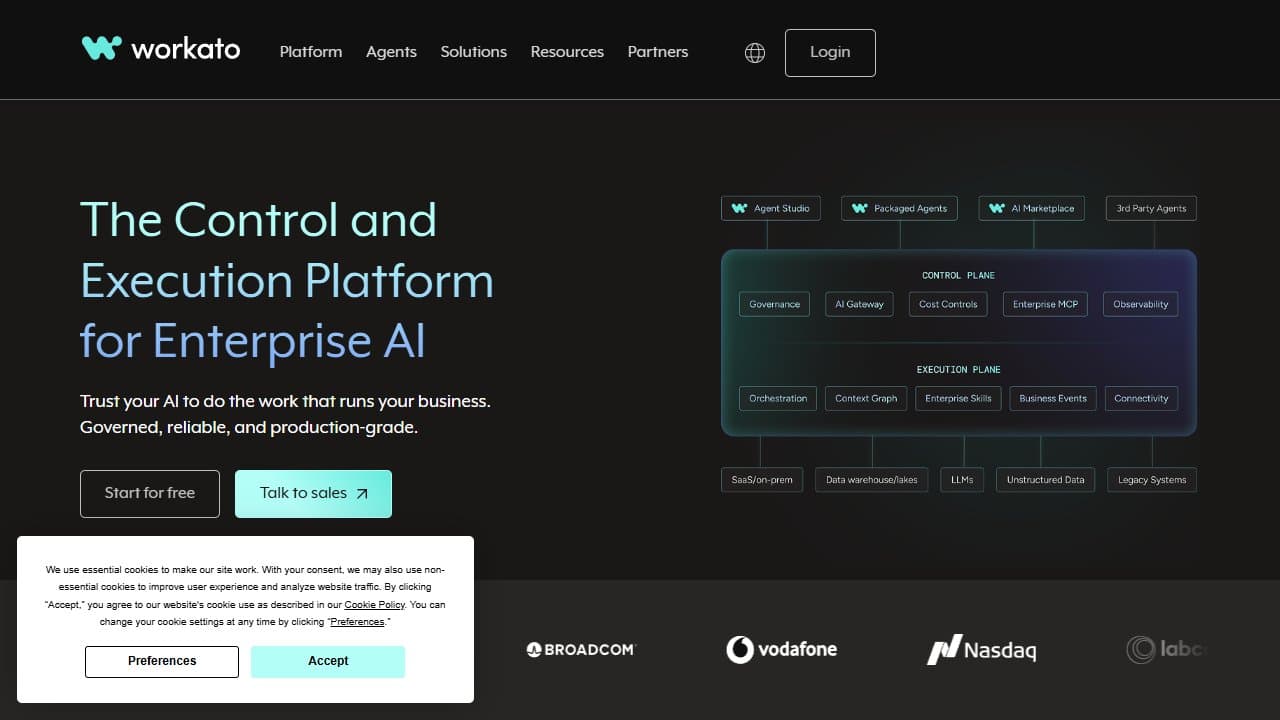Image resolution: width=1280 pixels, height=720 pixels.
Task: Click the Workato logo in header
Action: [161, 48]
